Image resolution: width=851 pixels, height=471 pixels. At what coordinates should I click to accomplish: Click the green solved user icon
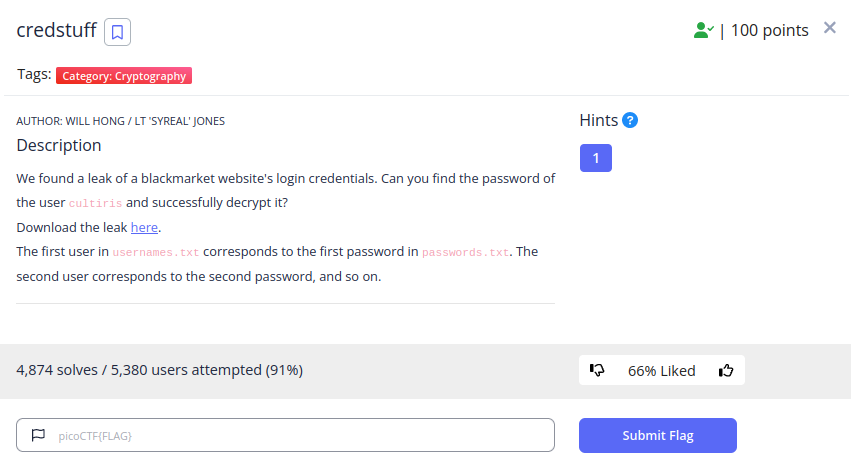tap(703, 30)
